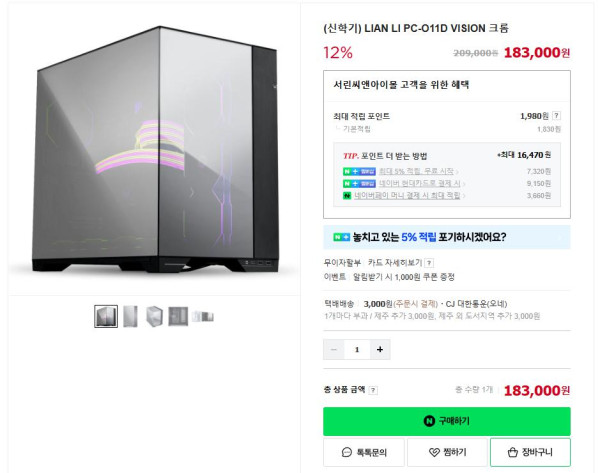600x473 pixels.
Task: Select the third product thumbnail
Action: point(154,316)
